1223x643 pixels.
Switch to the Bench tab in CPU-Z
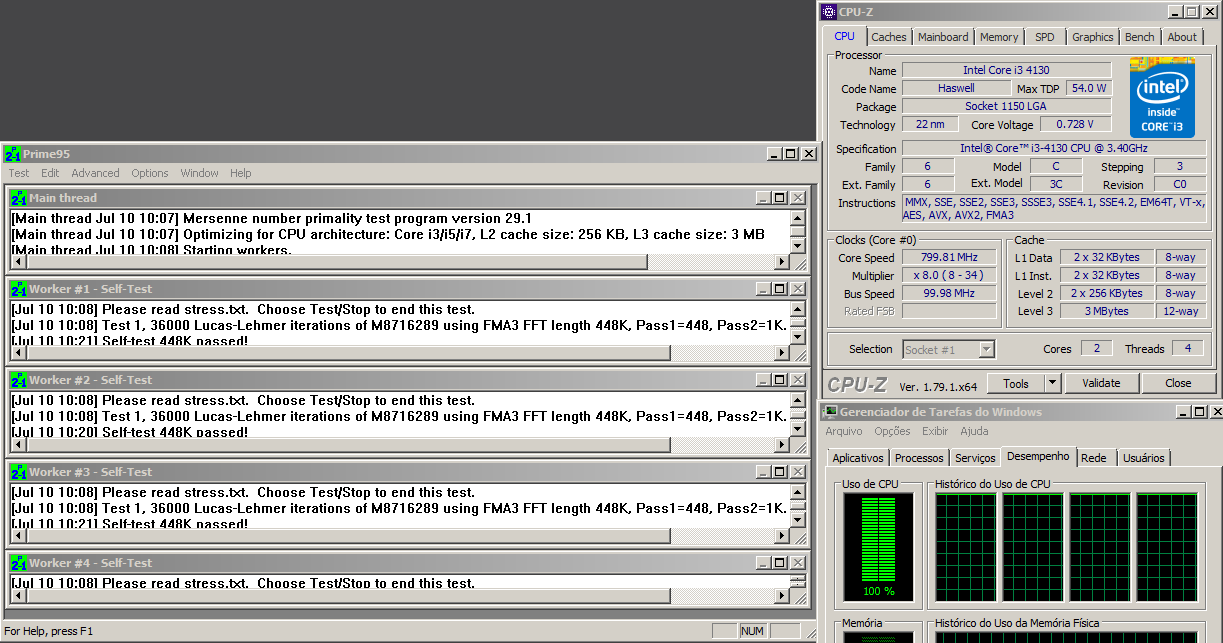coord(1139,37)
